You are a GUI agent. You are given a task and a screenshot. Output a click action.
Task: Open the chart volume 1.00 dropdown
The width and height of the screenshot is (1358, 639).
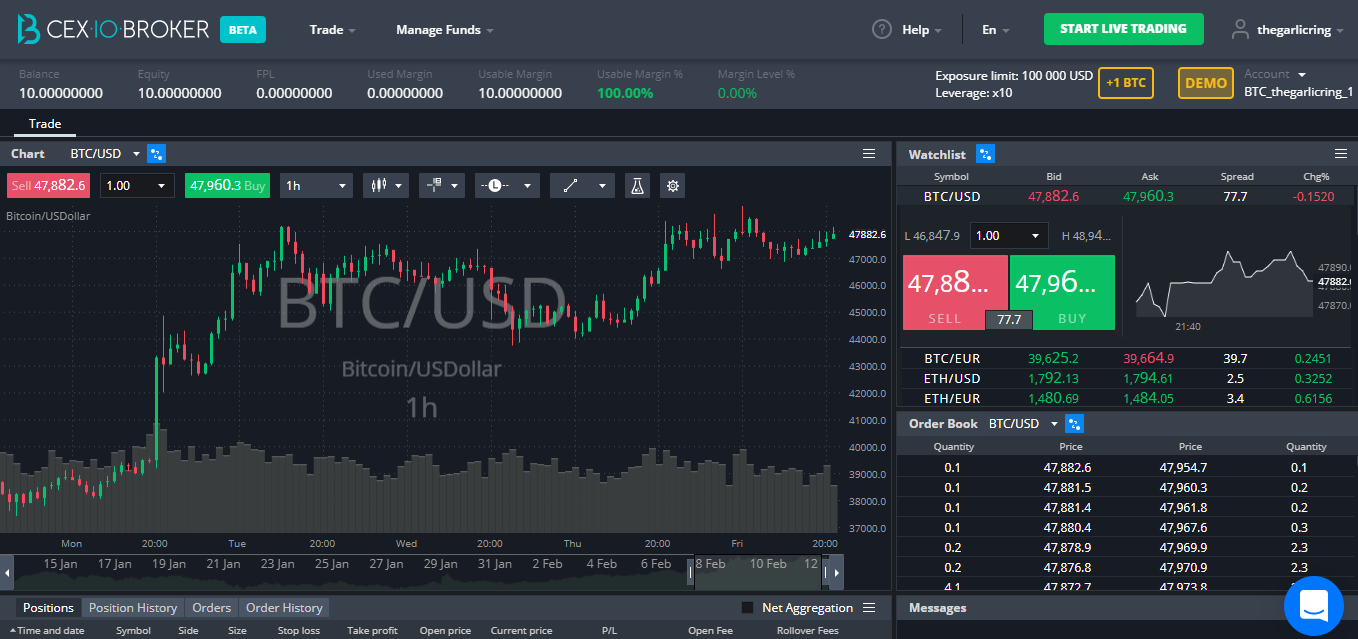(x=136, y=186)
